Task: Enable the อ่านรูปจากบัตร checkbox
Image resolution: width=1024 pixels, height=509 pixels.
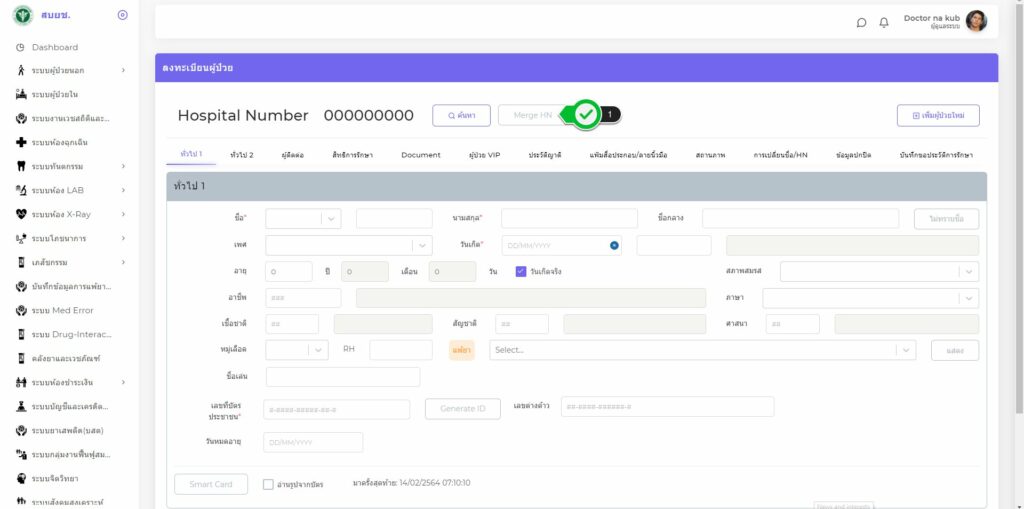Action: point(268,484)
